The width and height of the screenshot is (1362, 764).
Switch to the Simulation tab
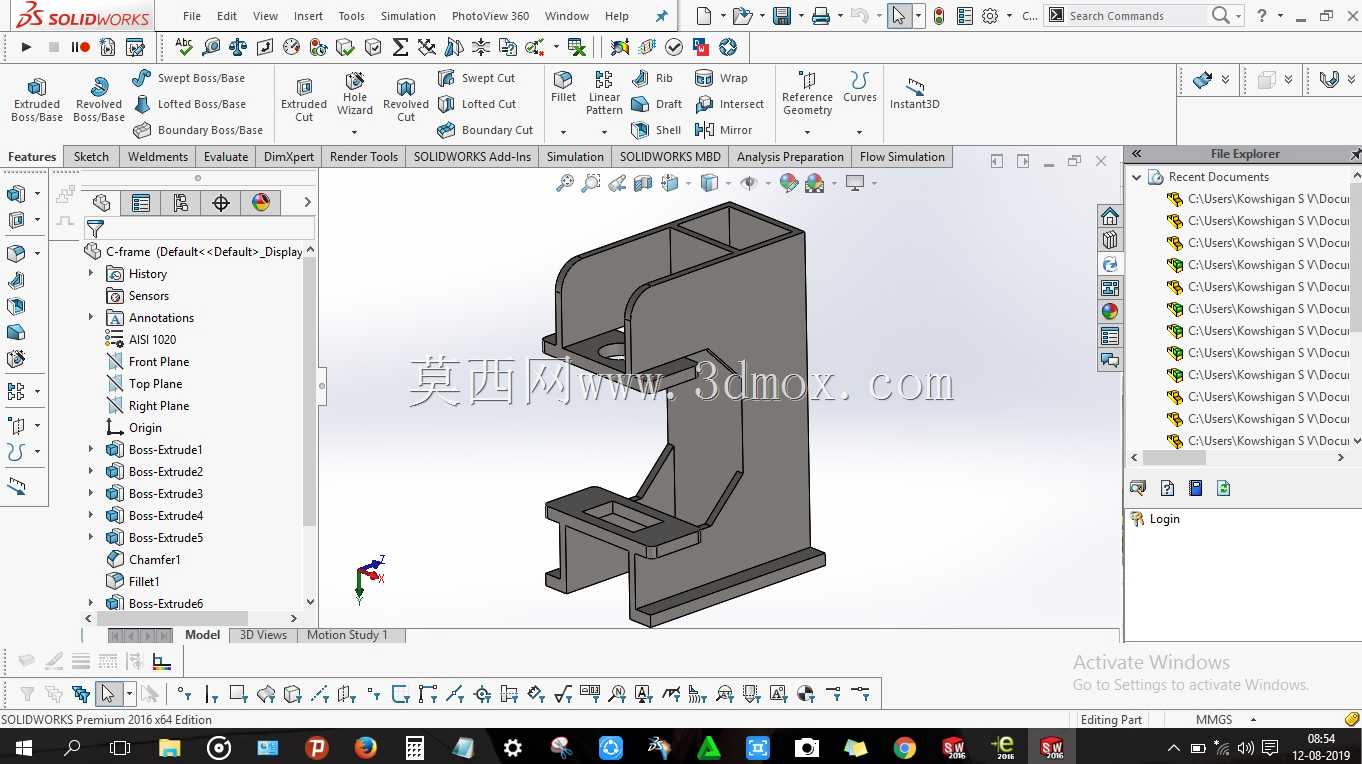575,157
